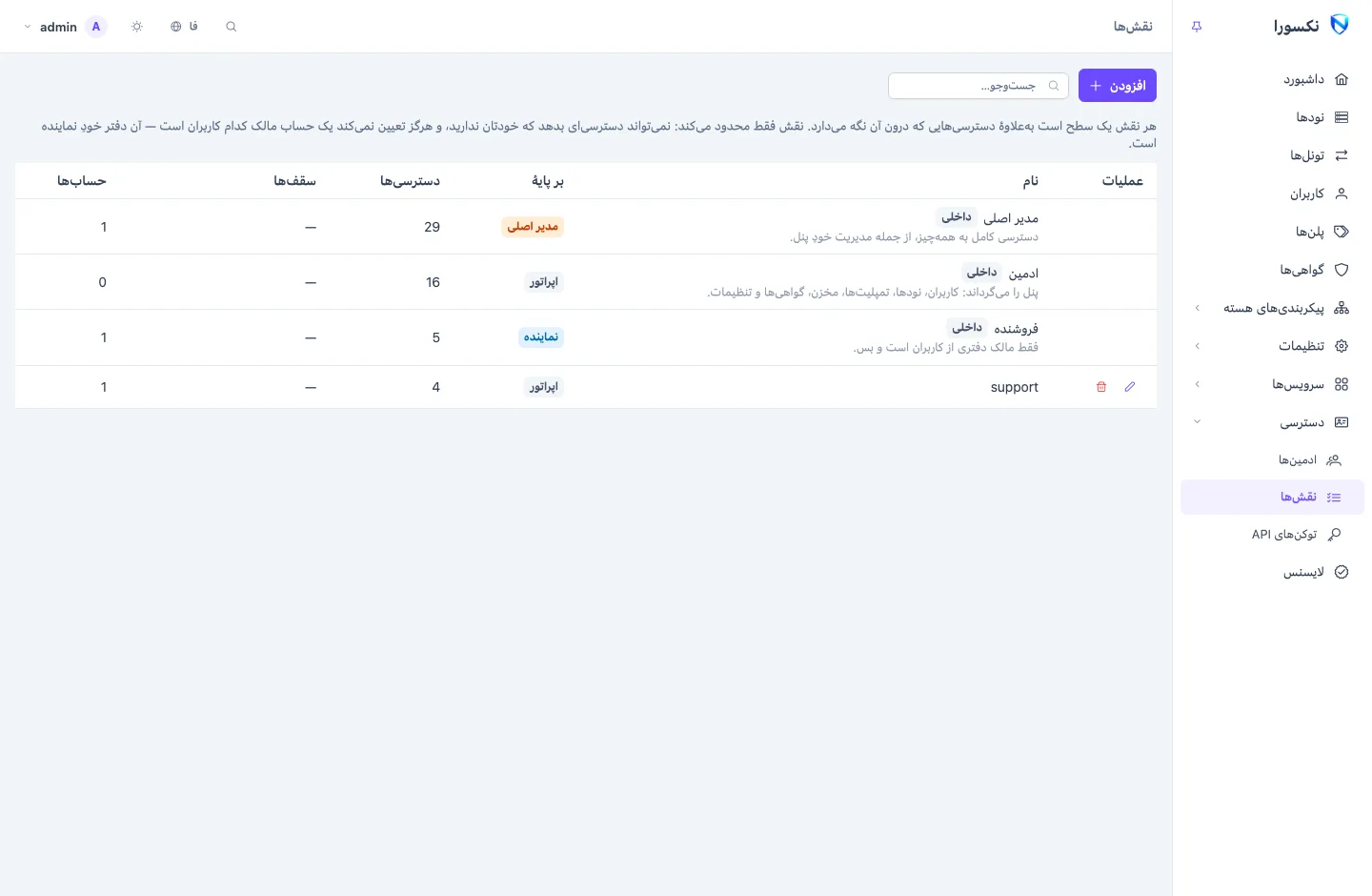
Task: Click the کاربران person icon
Action: [x=1342, y=193]
